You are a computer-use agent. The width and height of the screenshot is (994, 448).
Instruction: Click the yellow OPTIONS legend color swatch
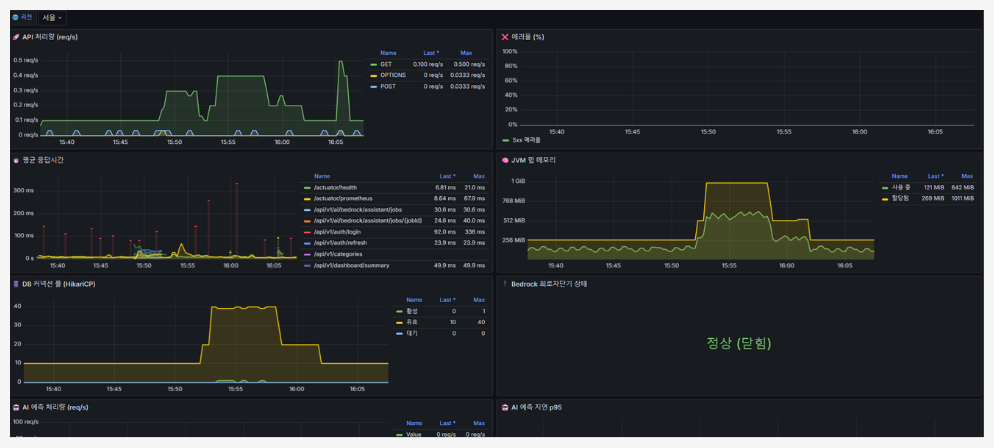click(373, 75)
